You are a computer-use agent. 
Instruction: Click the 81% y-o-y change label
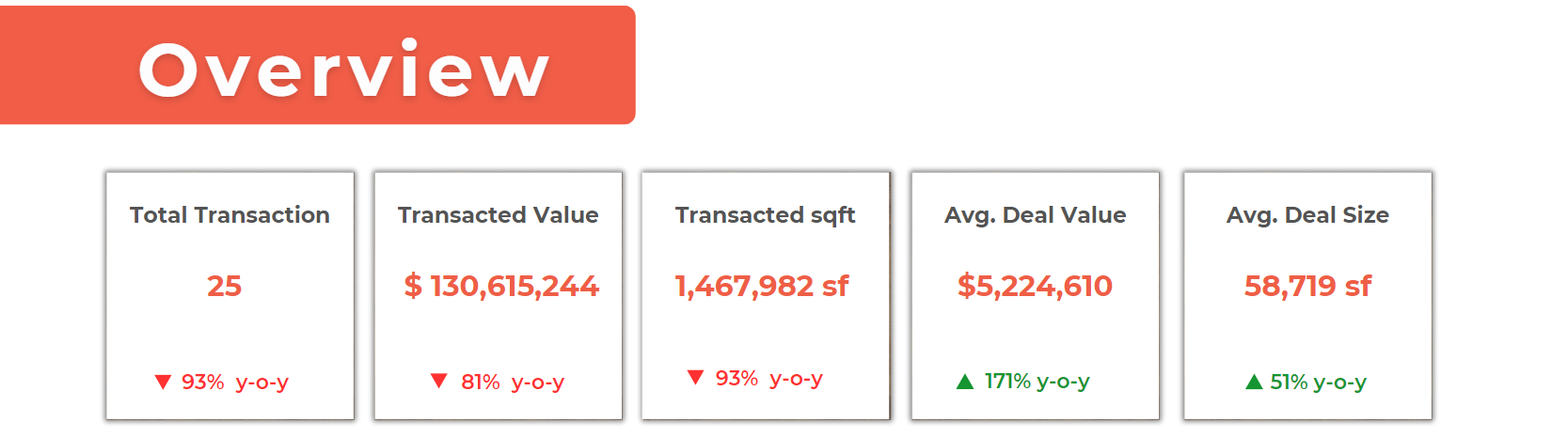coord(512,382)
